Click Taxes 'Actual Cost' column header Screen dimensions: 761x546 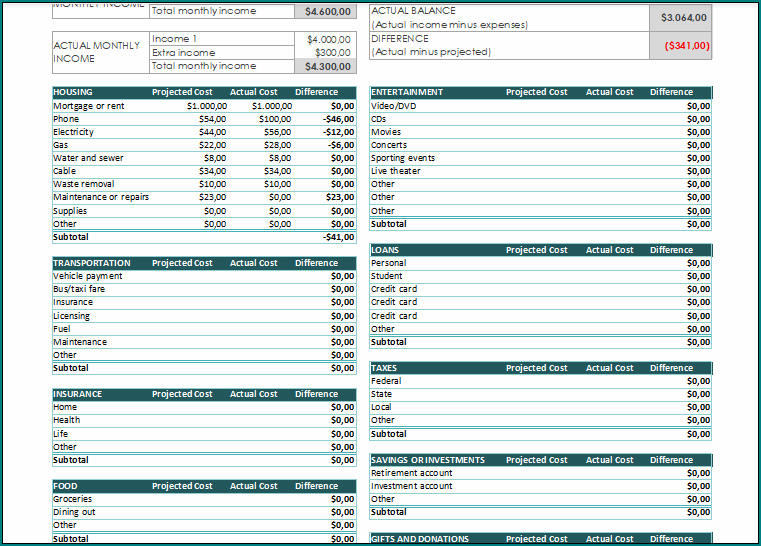coord(610,368)
